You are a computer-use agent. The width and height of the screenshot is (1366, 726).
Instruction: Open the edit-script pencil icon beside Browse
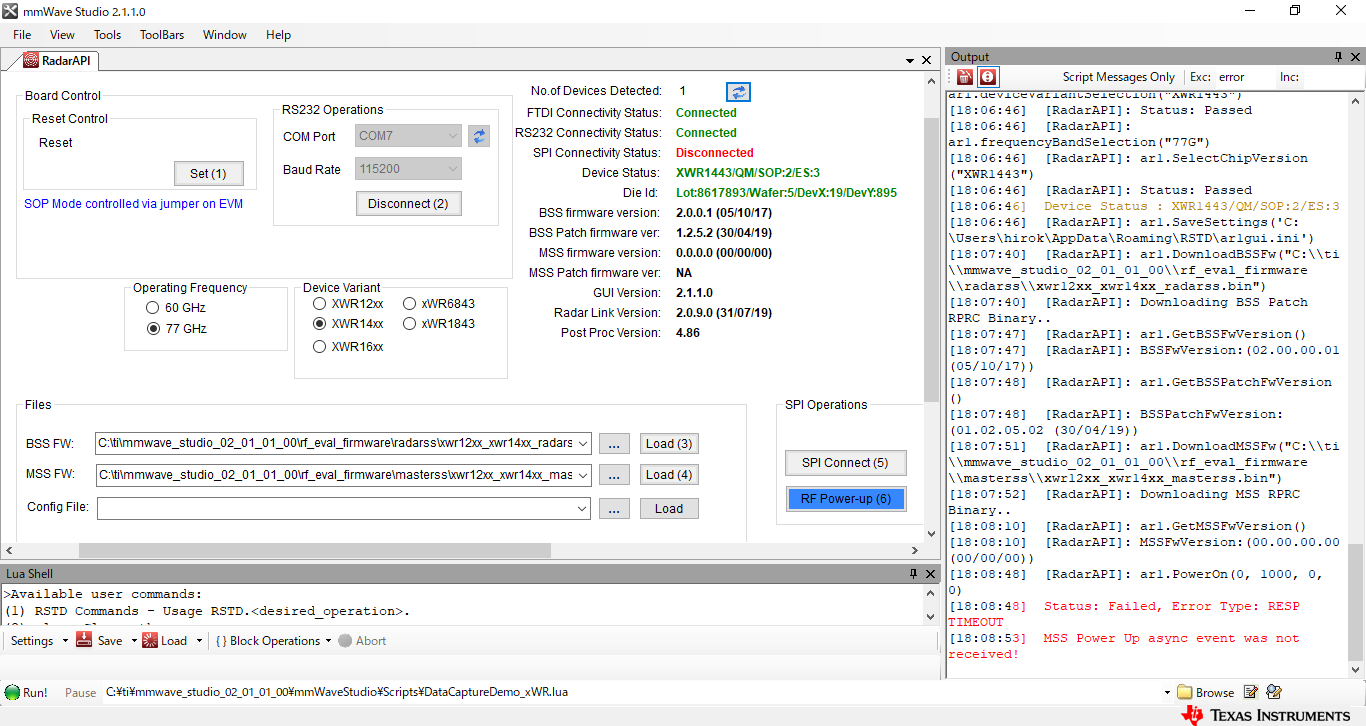[1251, 692]
